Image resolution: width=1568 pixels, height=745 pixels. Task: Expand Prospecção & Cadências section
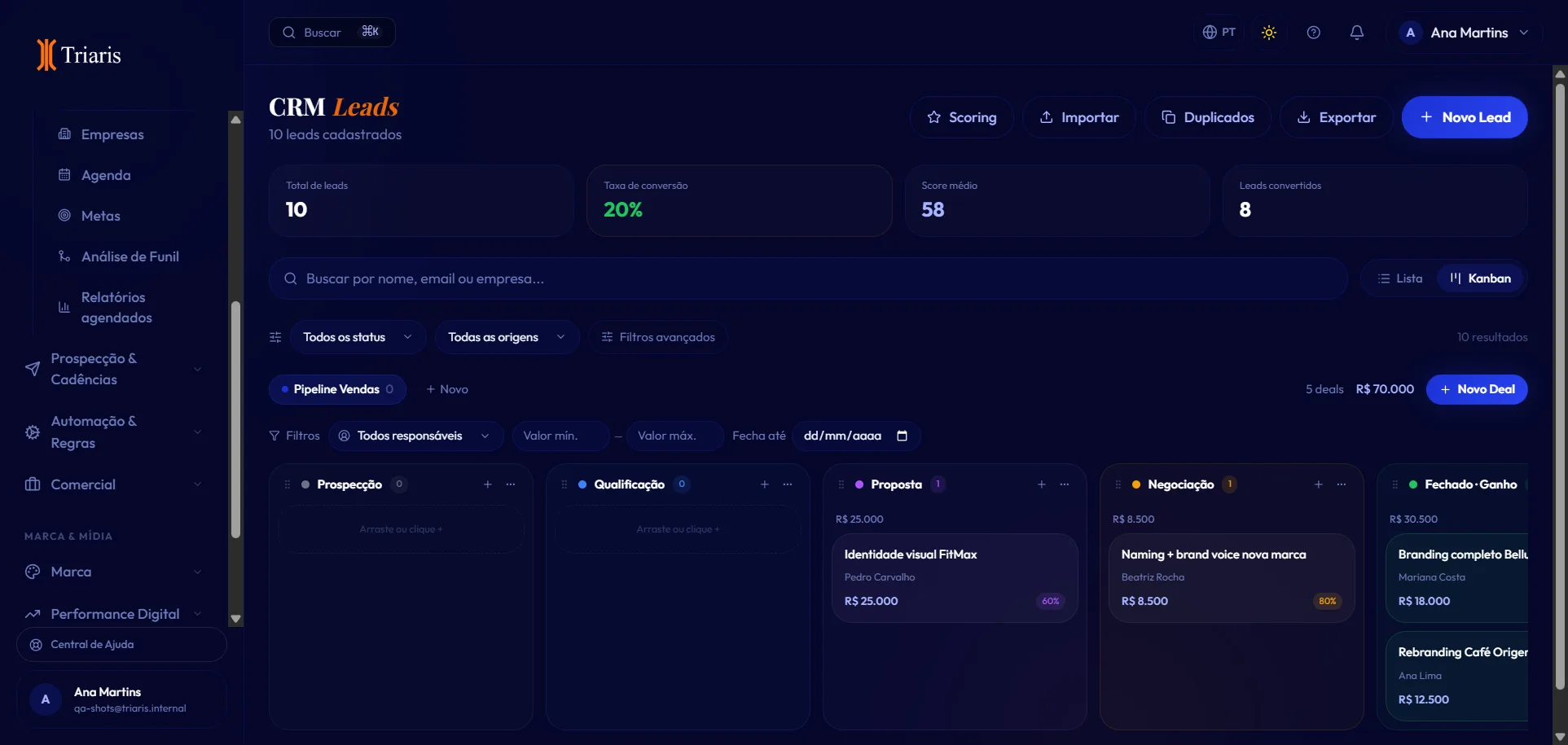pyautogui.click(x=113, y=369)
